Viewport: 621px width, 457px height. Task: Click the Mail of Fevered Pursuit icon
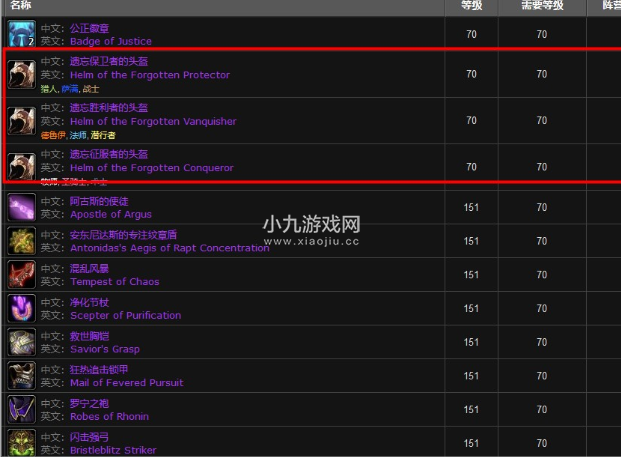22,375
